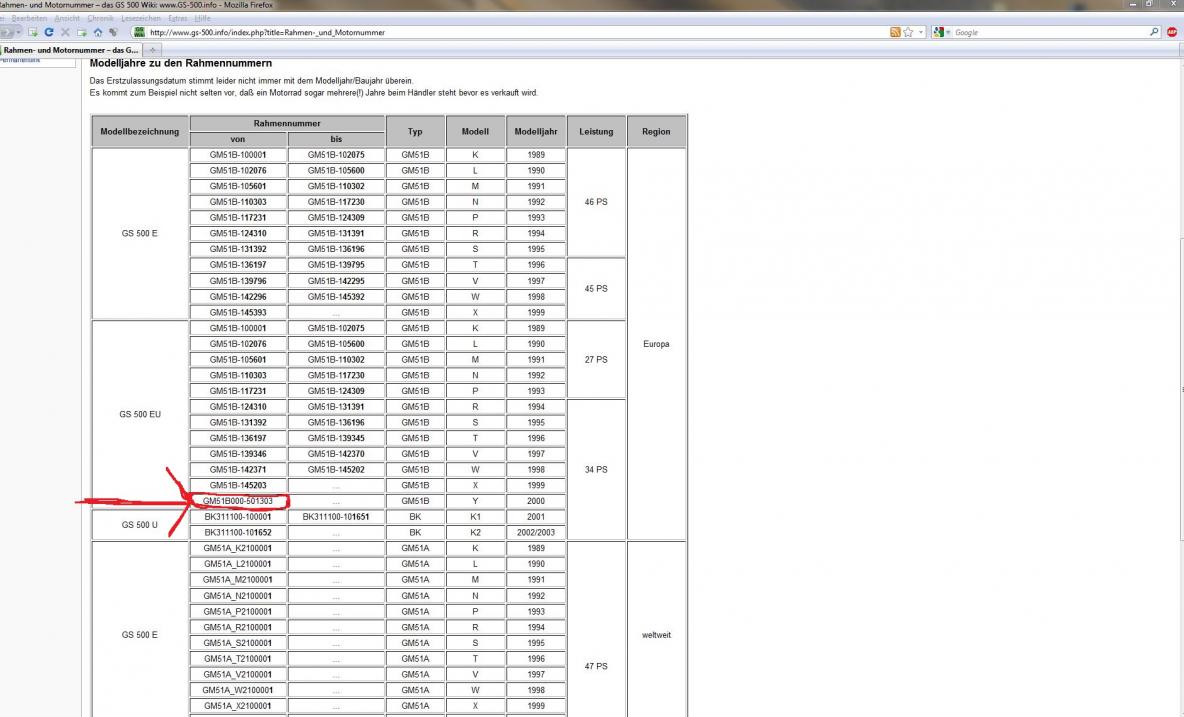Open the Google search engine dropdown
Viewport: 1184px width, 717px height.
point(942,32)
